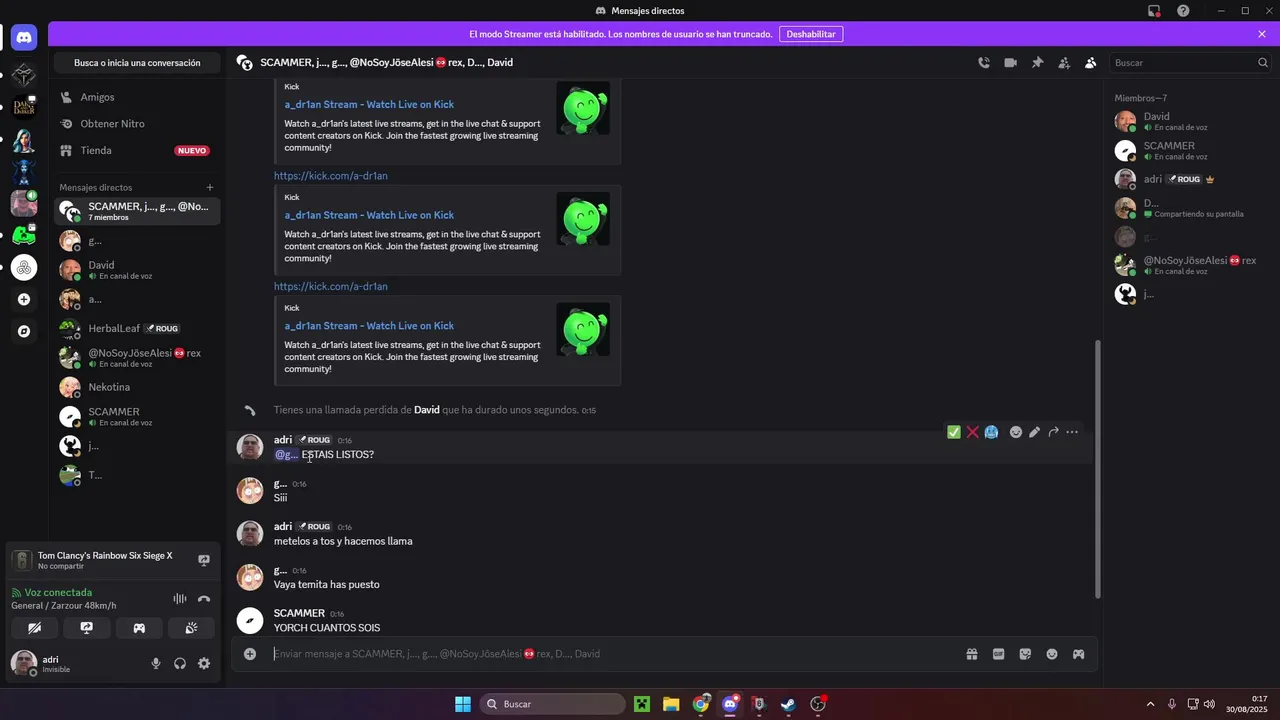Screen dimensions: 1280x720
Task: Click David name in missed call message
Action: (427, 410)
